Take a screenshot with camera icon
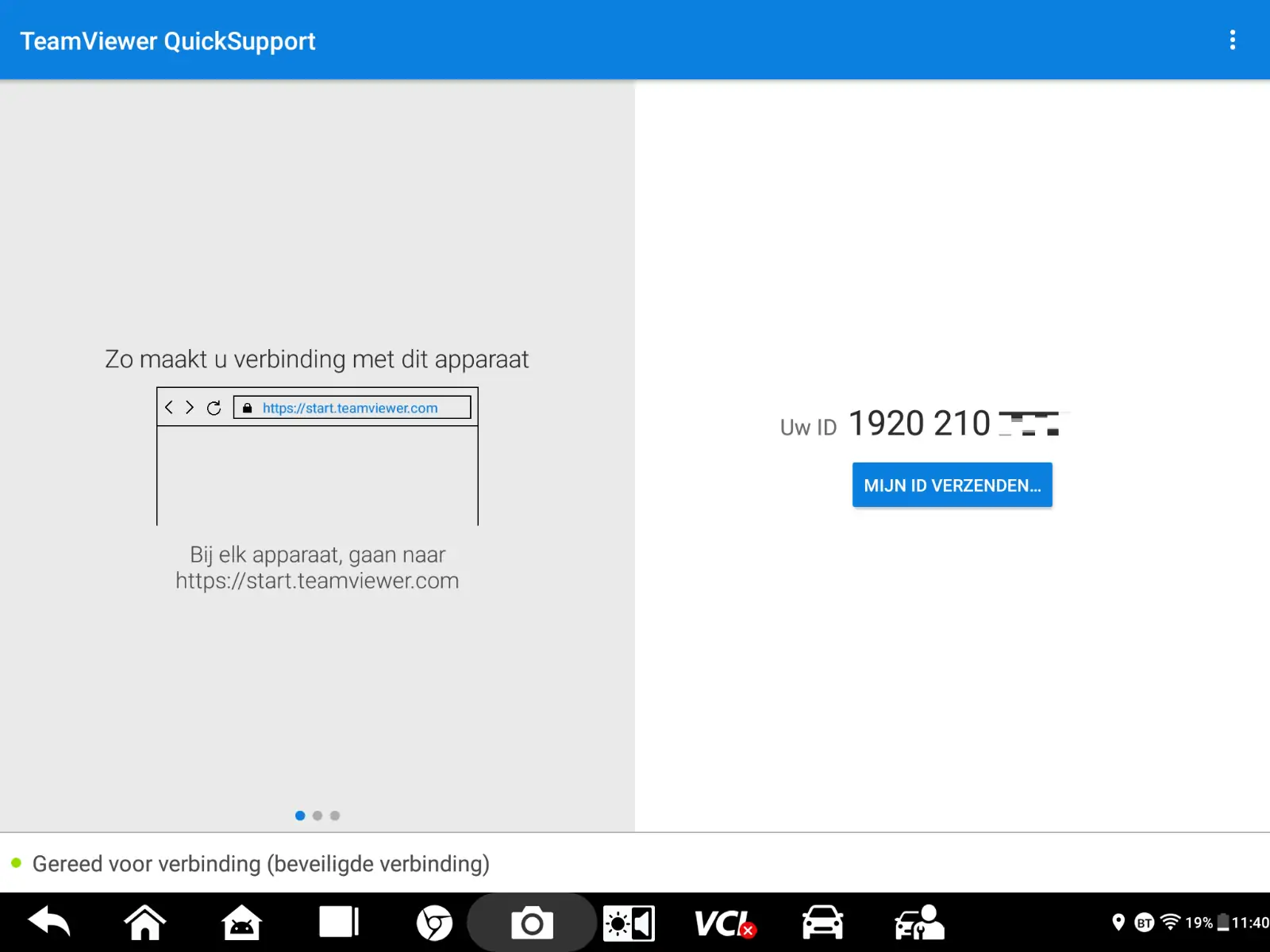The height and width of the screenshot is (952, 1270). click(532, 923)
